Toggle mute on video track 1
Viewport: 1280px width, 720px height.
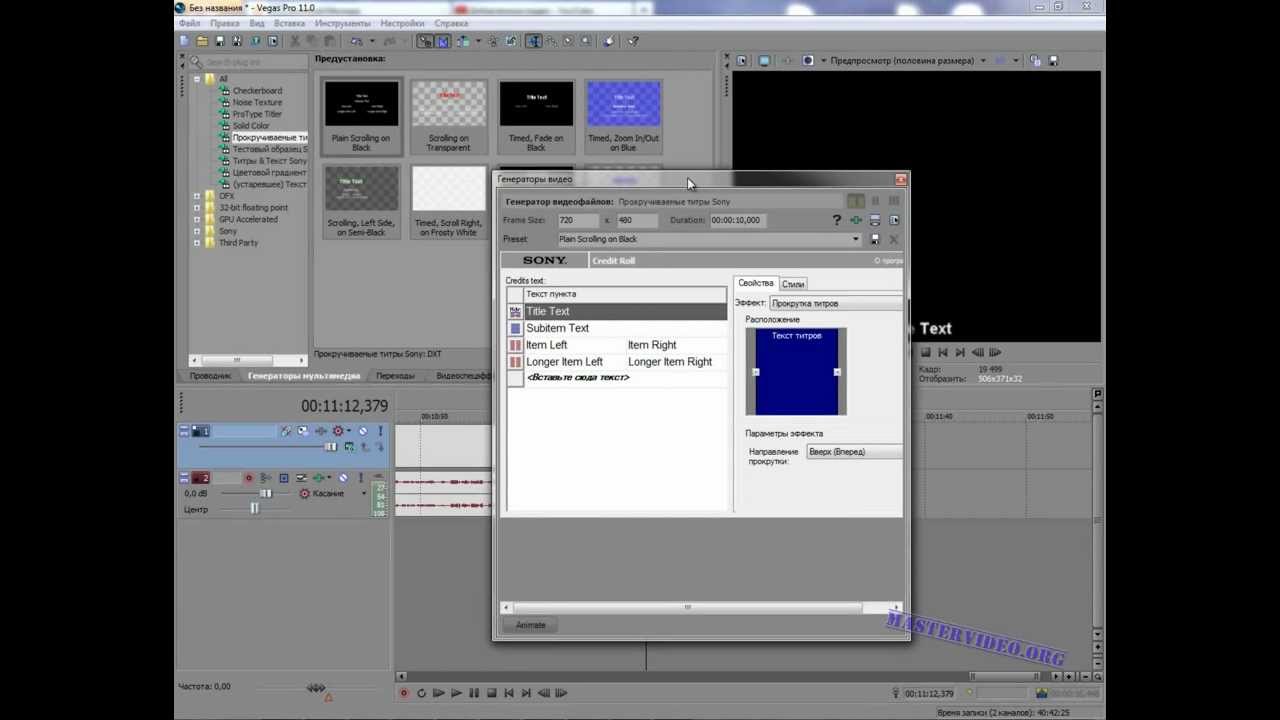[363, 431]
